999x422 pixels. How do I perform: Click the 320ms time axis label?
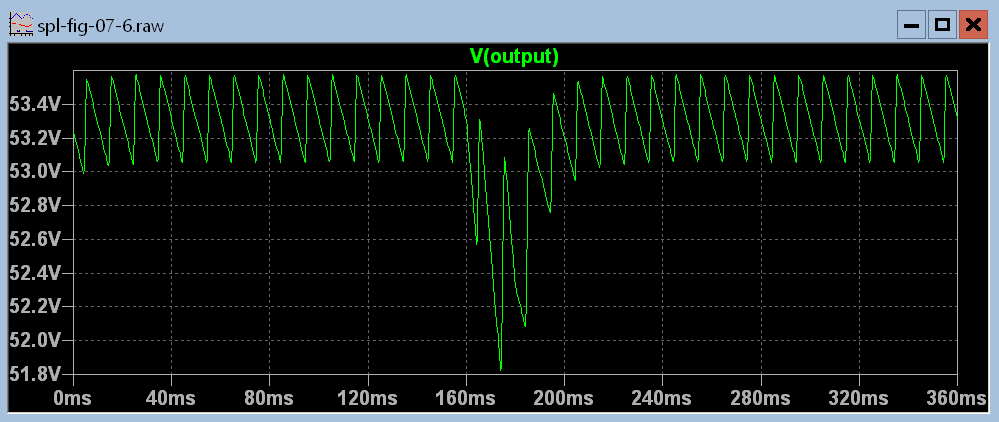859,398
